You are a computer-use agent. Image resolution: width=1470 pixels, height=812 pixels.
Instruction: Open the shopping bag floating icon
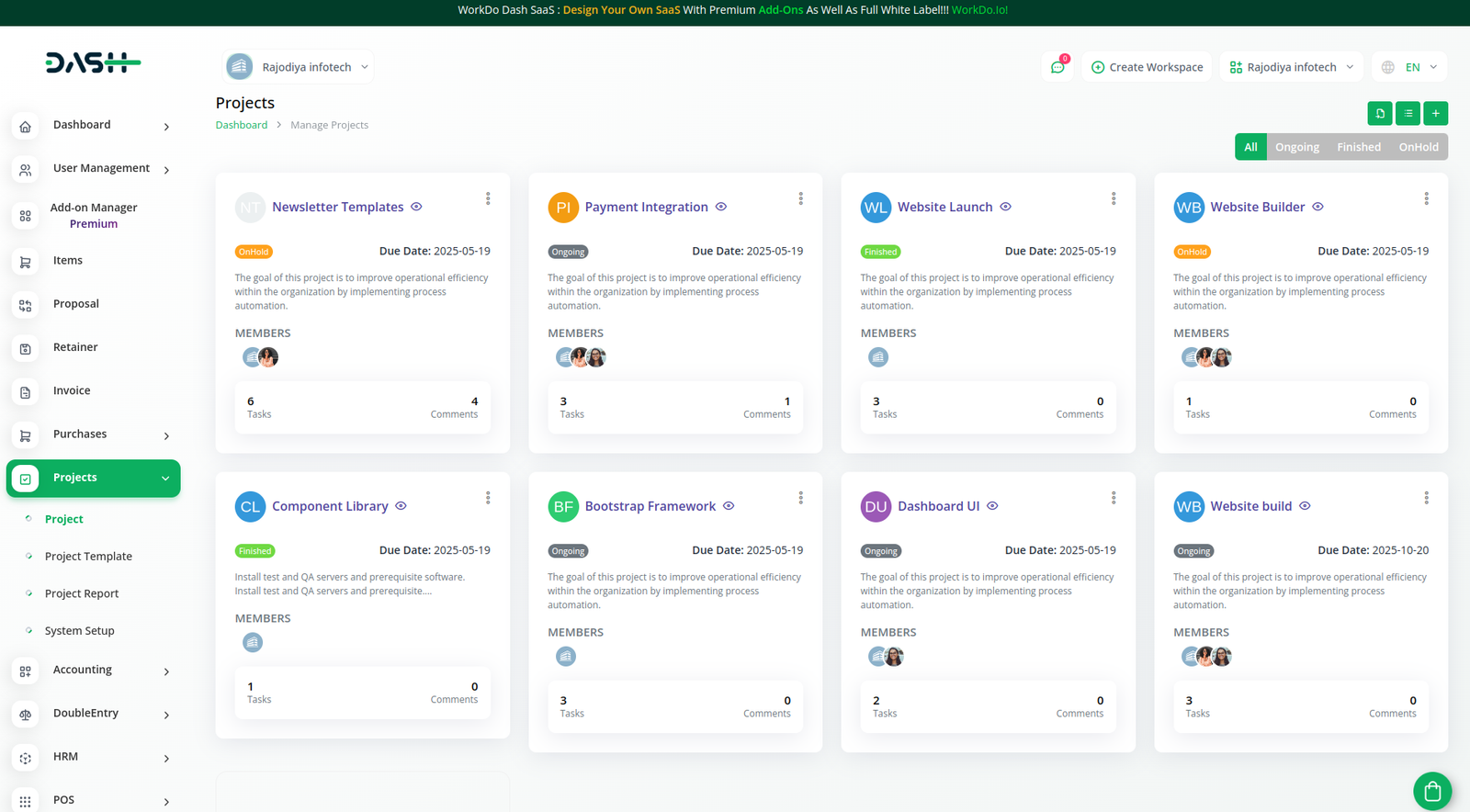point(1431,790)
